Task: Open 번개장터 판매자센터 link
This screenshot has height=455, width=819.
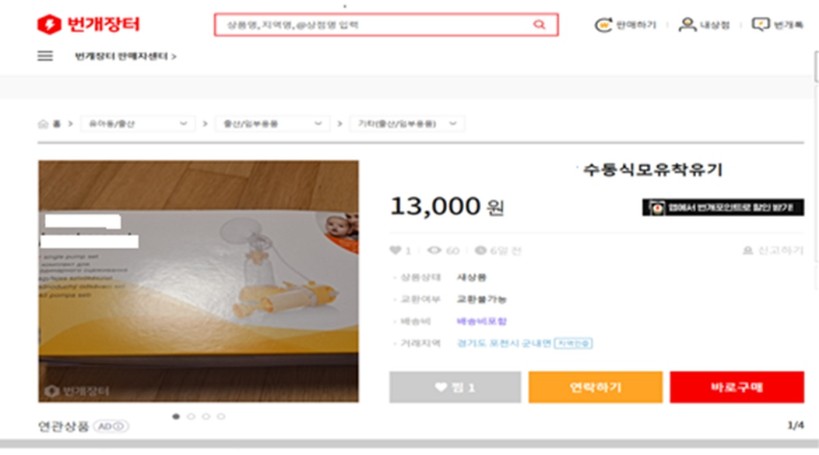Action: click(x=125, y=56)
